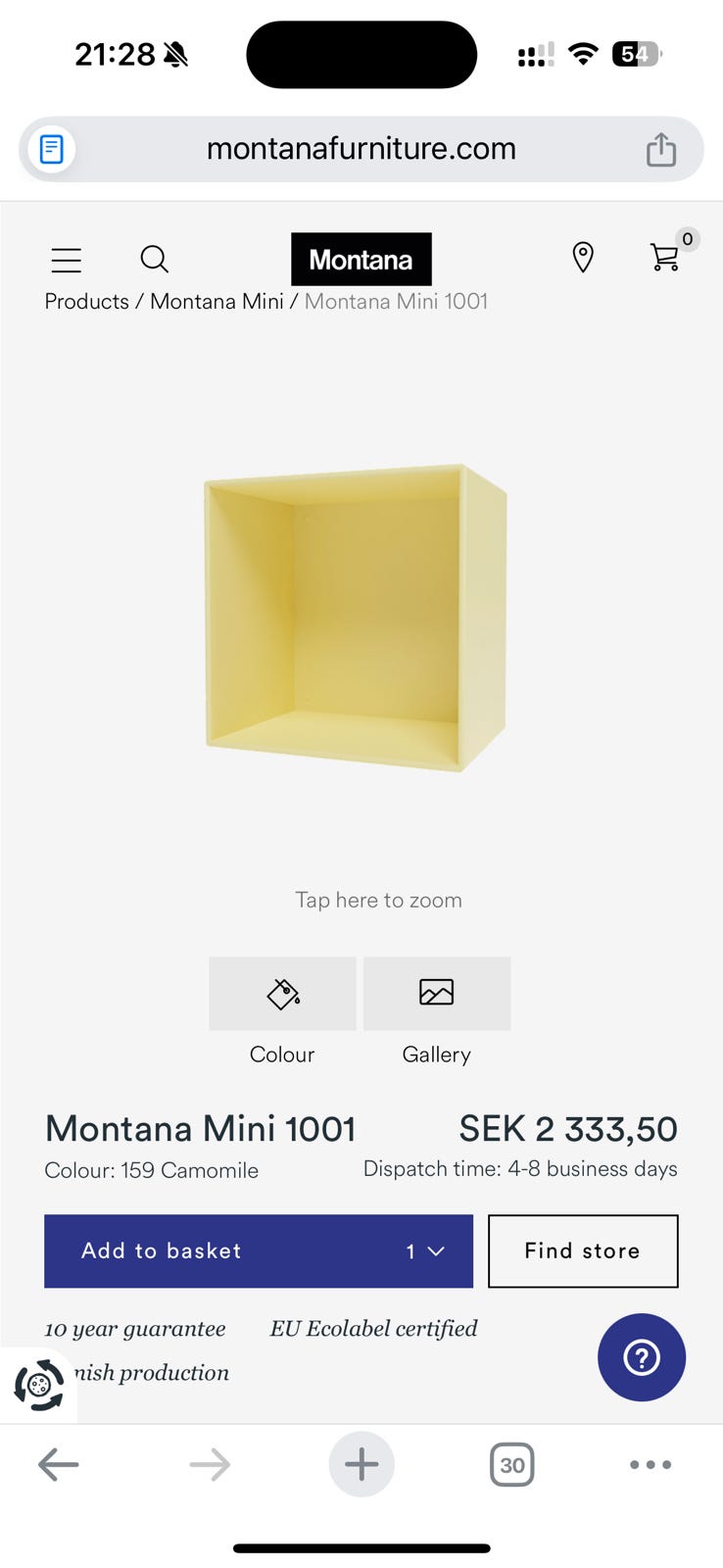Expand the quantity dropdown showing 1
This screenshot has width=723, height=1568.
tap(426, 1251)
